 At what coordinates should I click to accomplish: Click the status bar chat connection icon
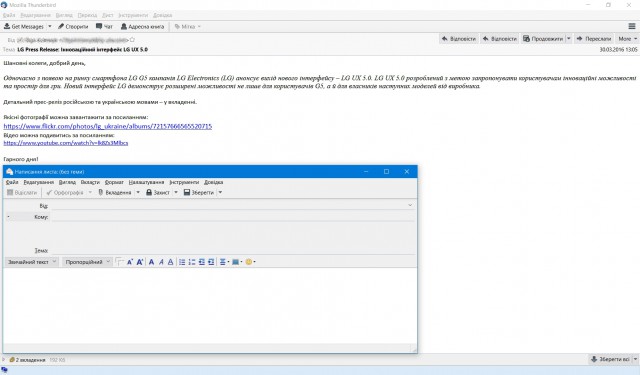(x=4, y=370)
